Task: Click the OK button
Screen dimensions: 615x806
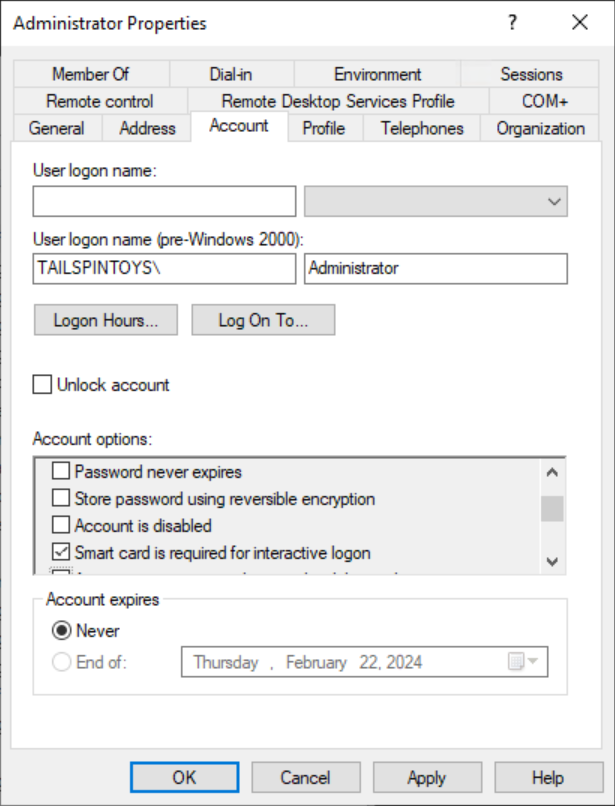Action: pyautogui.click(x=185, y=777)
